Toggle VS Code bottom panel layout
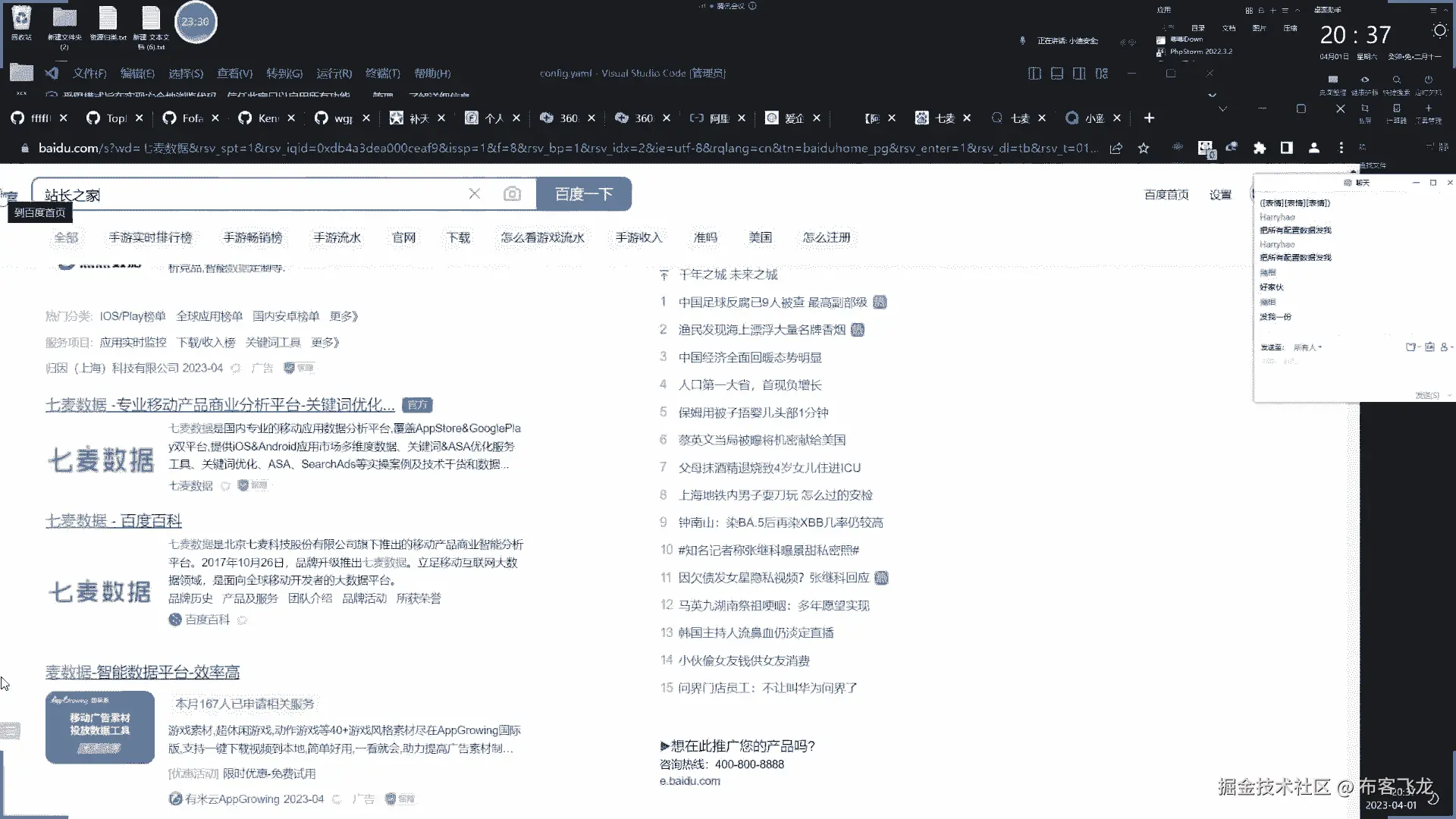 1057,74
